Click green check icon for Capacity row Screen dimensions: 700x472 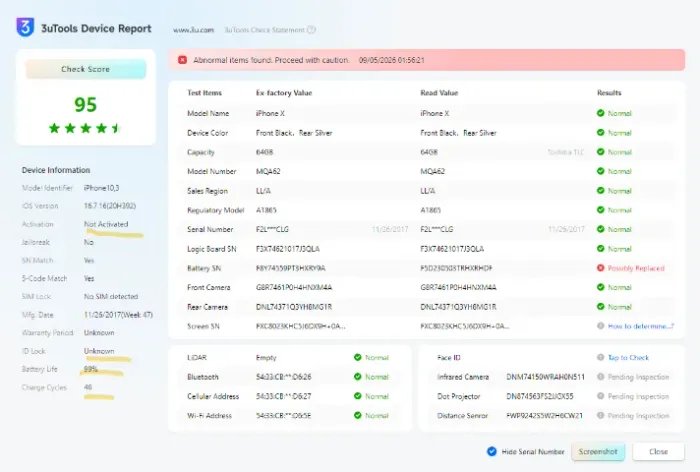coord(600,152)
